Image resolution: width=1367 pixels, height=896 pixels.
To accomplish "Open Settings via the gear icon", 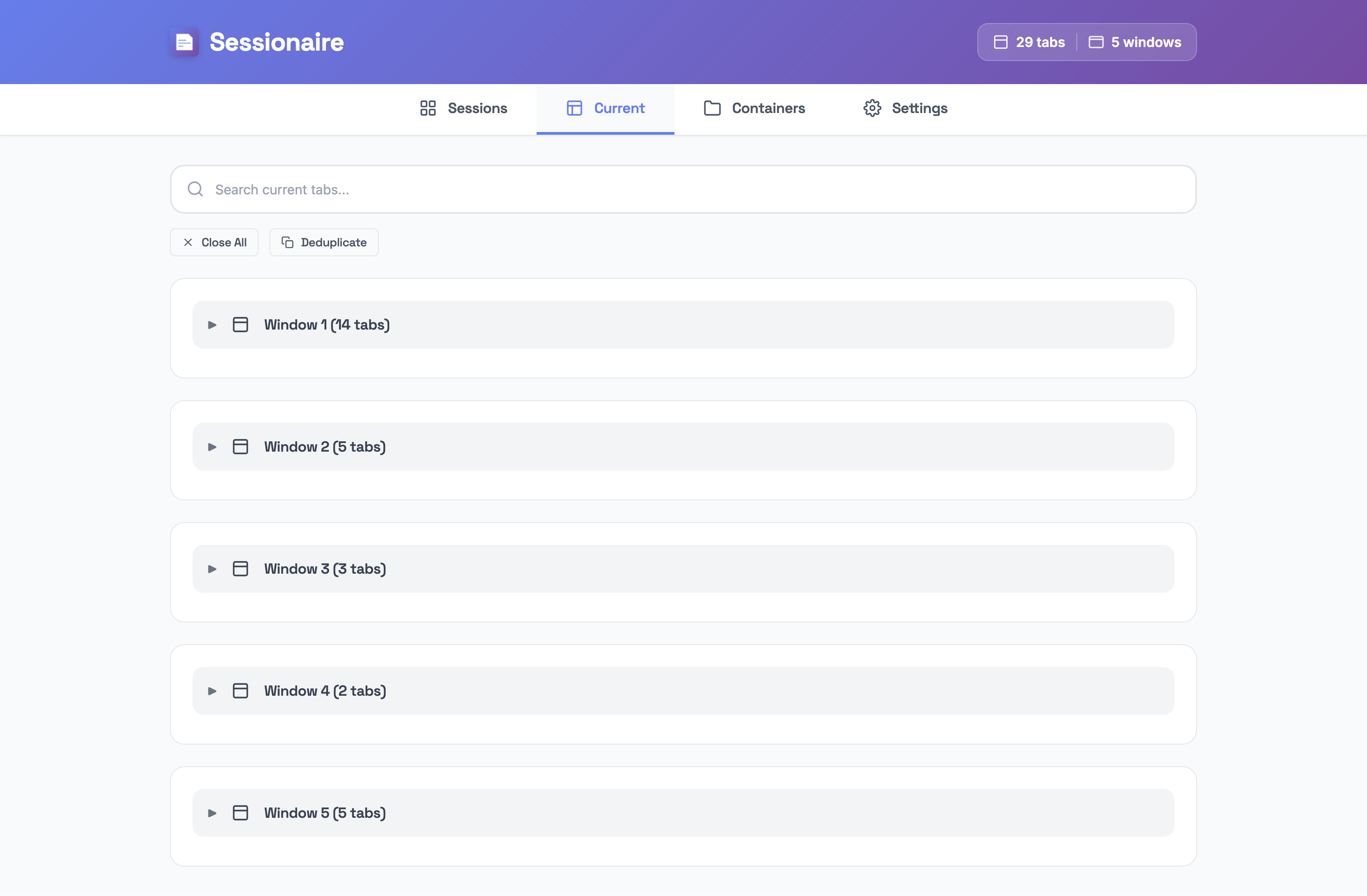I will coord(872,108).
